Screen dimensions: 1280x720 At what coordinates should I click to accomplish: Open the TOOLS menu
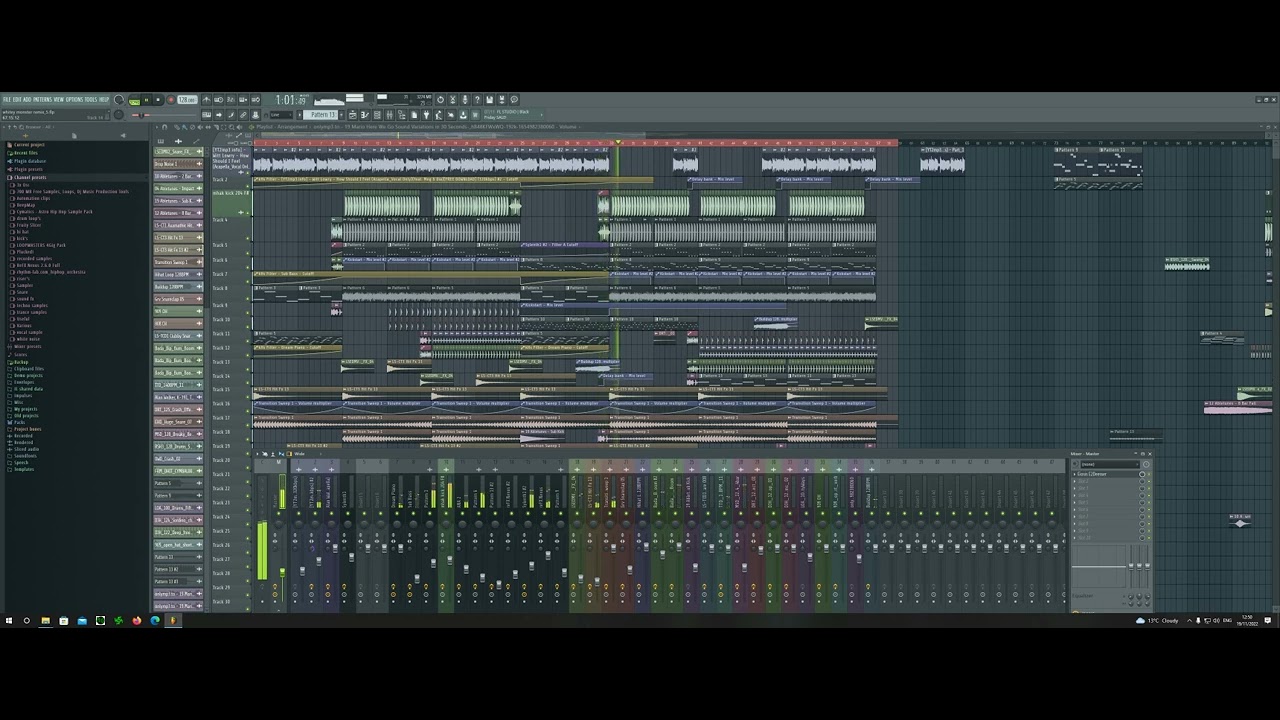point(91,100)
